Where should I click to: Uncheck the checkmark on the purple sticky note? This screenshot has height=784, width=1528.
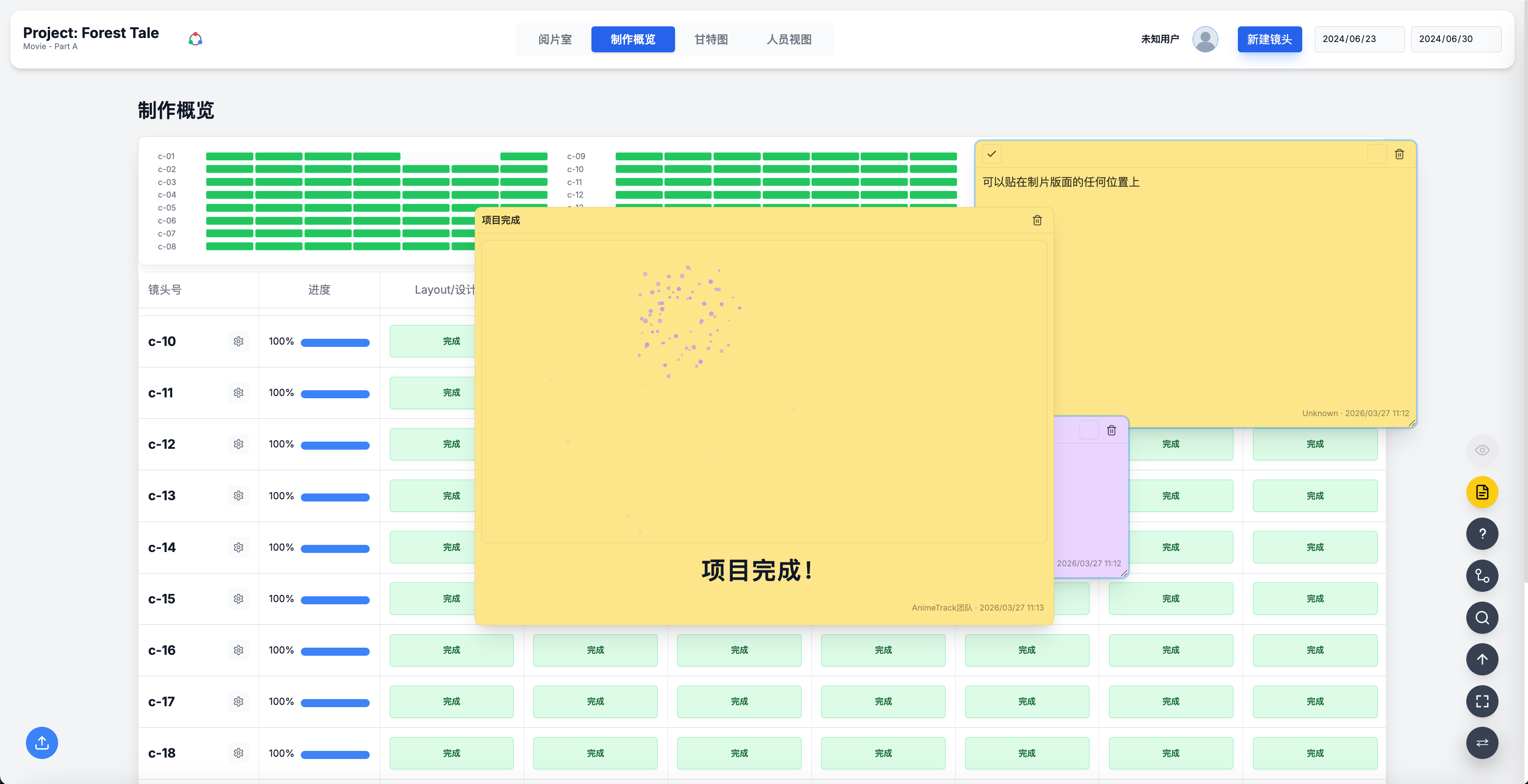[1089, 430]
